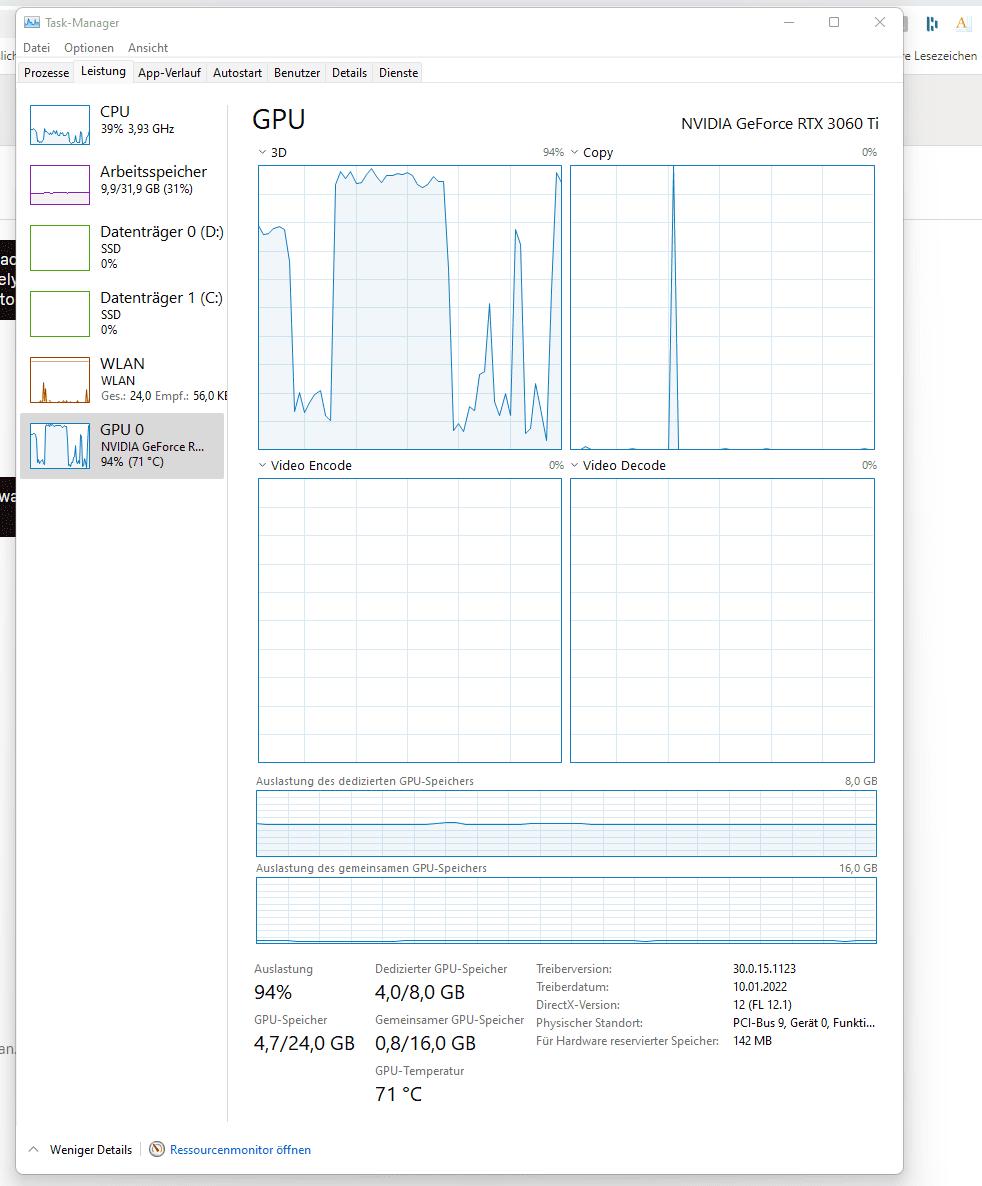Screen dimensions: 982x1186
Task: Click the shared GPU memory usage graph
Action: (x=567, y=911)
